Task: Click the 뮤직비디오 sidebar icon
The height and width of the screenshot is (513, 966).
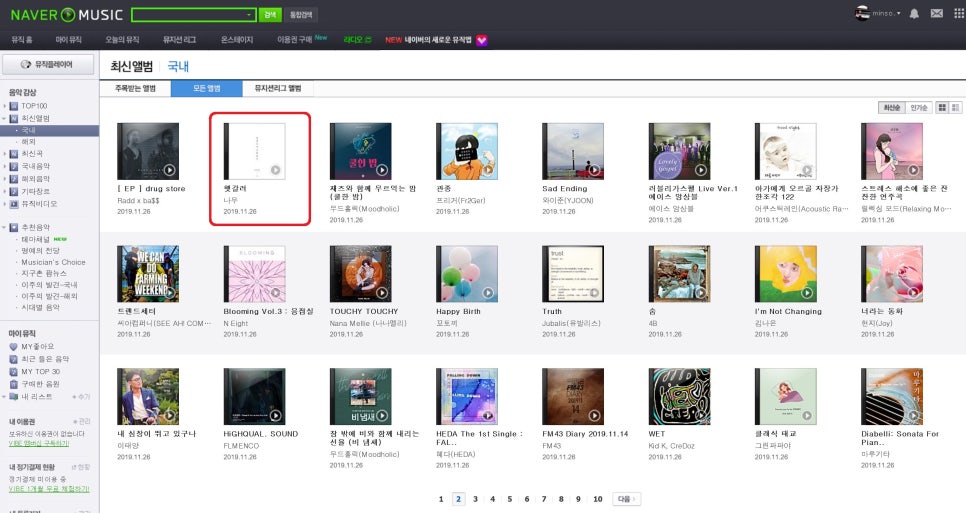Action: pyautogui.click(x=14, y=204)
